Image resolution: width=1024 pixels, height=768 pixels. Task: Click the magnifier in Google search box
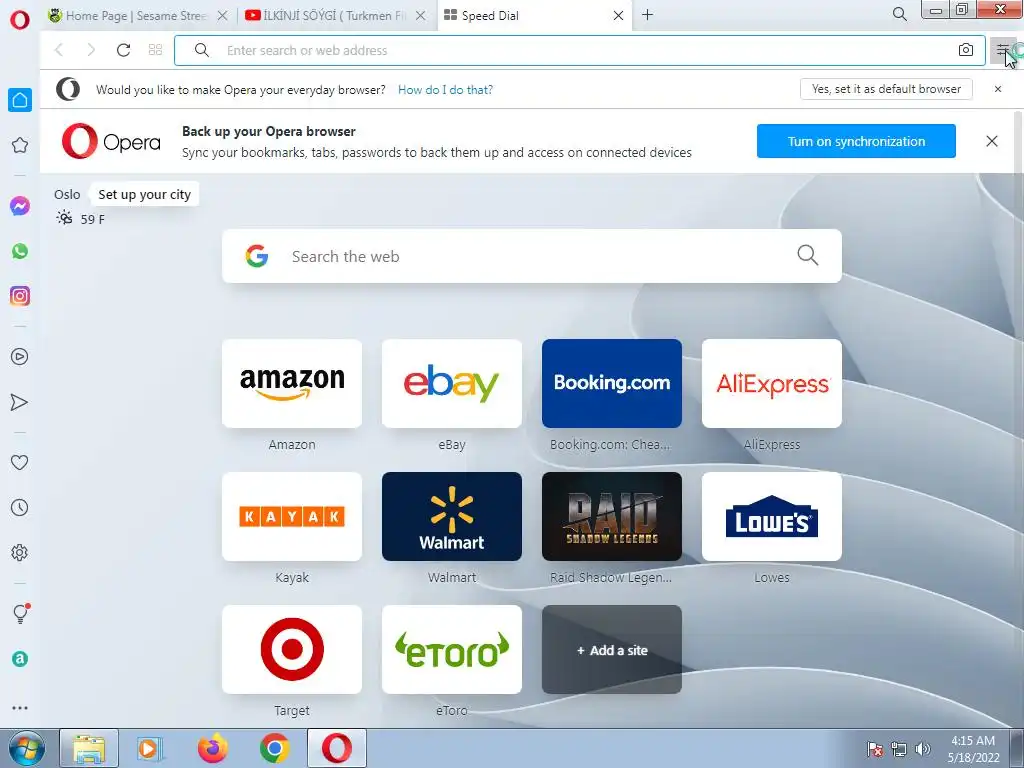pyautogui.click(x=808, y=255)
